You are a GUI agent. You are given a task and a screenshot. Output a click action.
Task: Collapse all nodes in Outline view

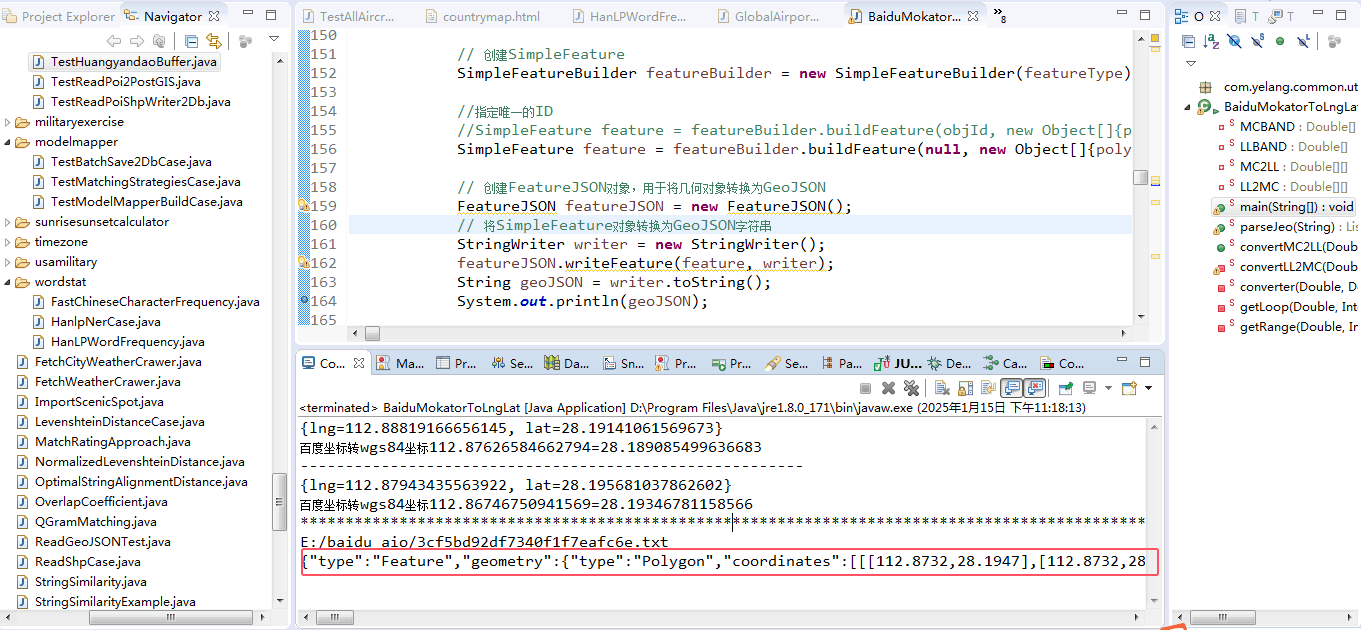coord(1188,41)
